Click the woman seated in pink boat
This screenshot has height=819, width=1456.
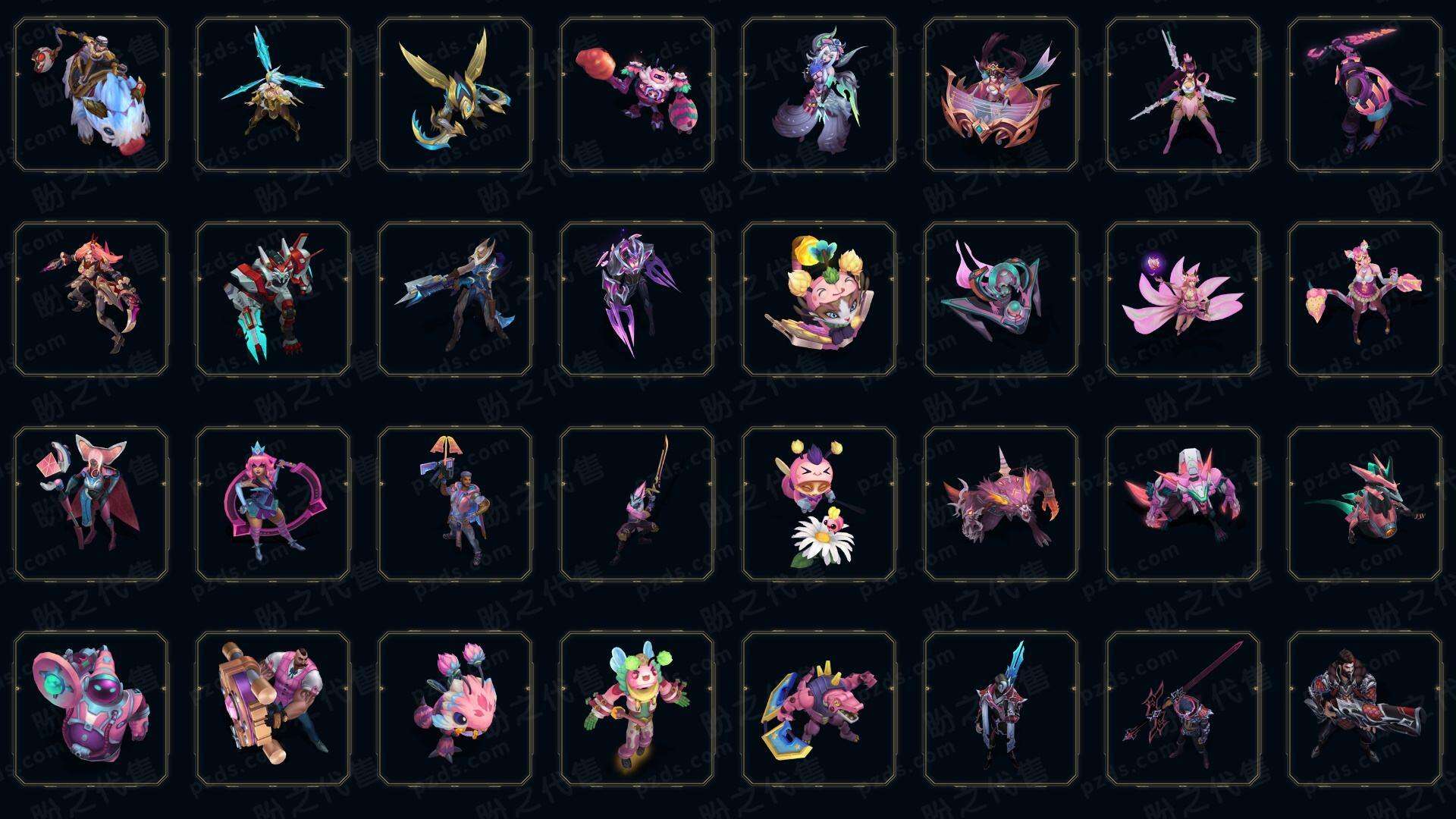(1001, 95)
